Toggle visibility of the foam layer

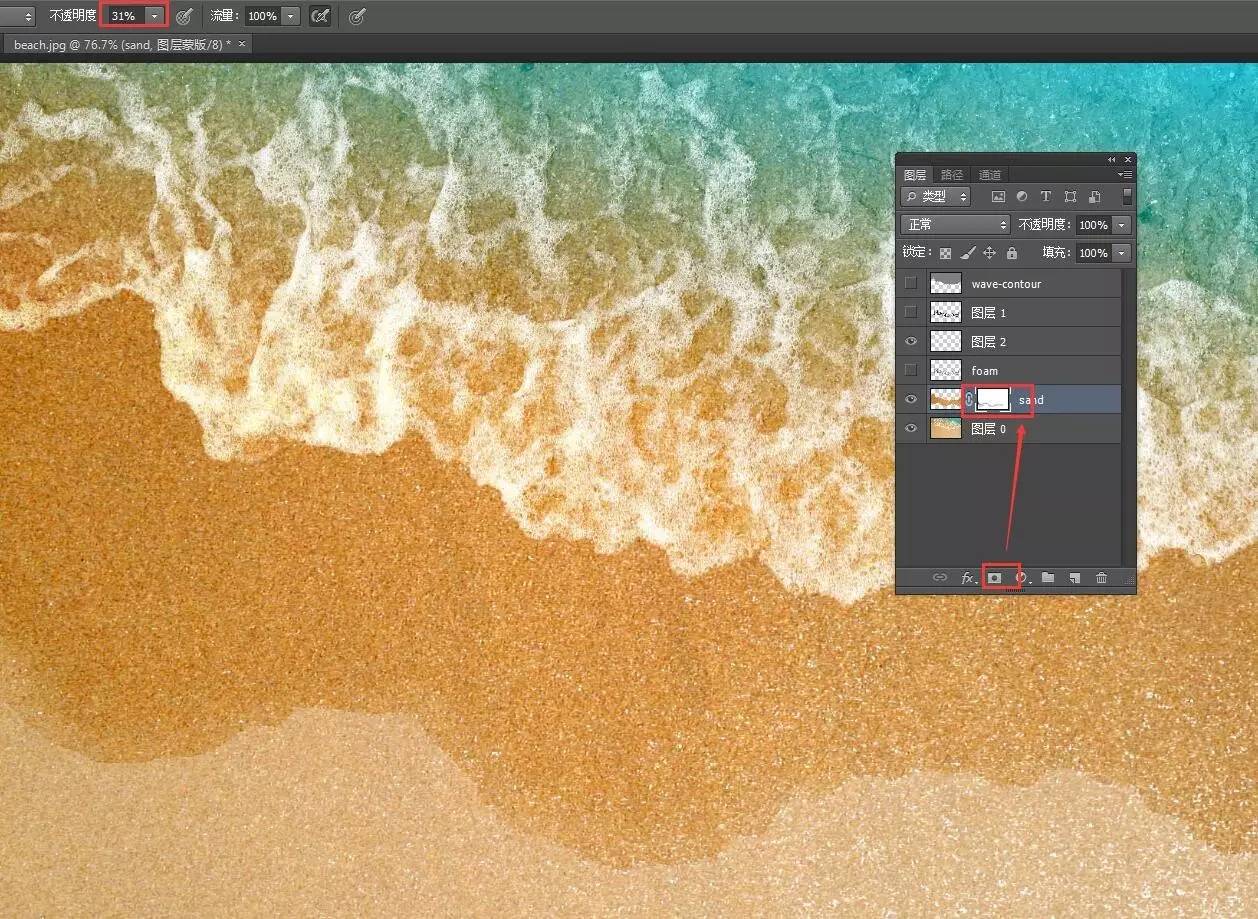tap(910, 371)
